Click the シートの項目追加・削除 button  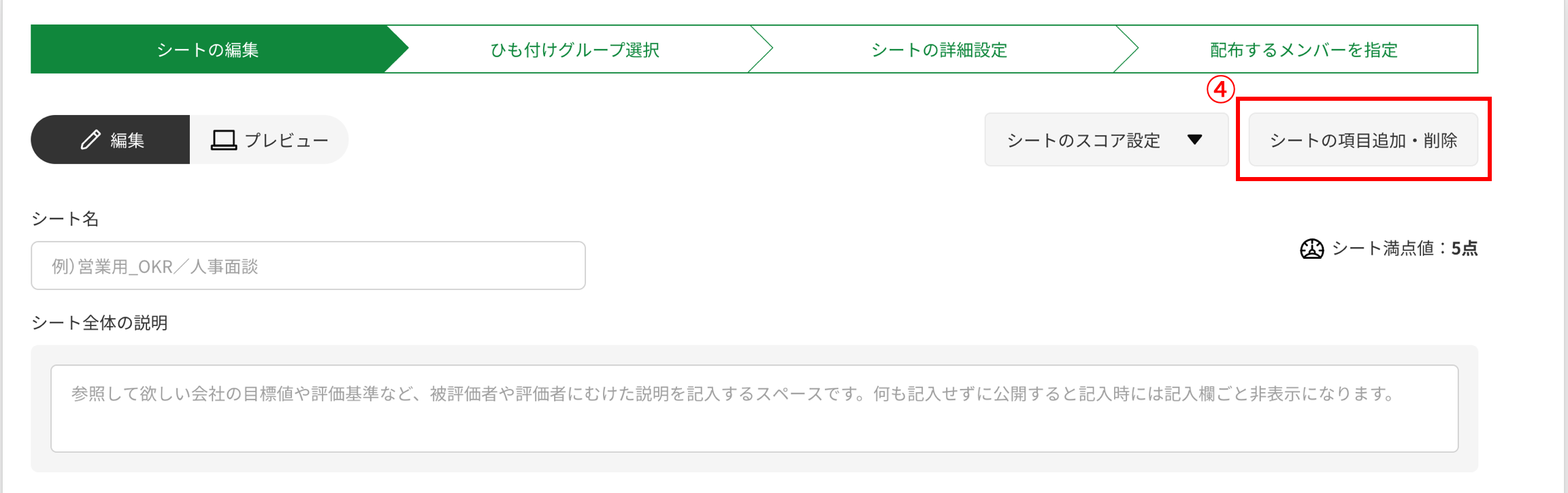(x=1363, y=140)
